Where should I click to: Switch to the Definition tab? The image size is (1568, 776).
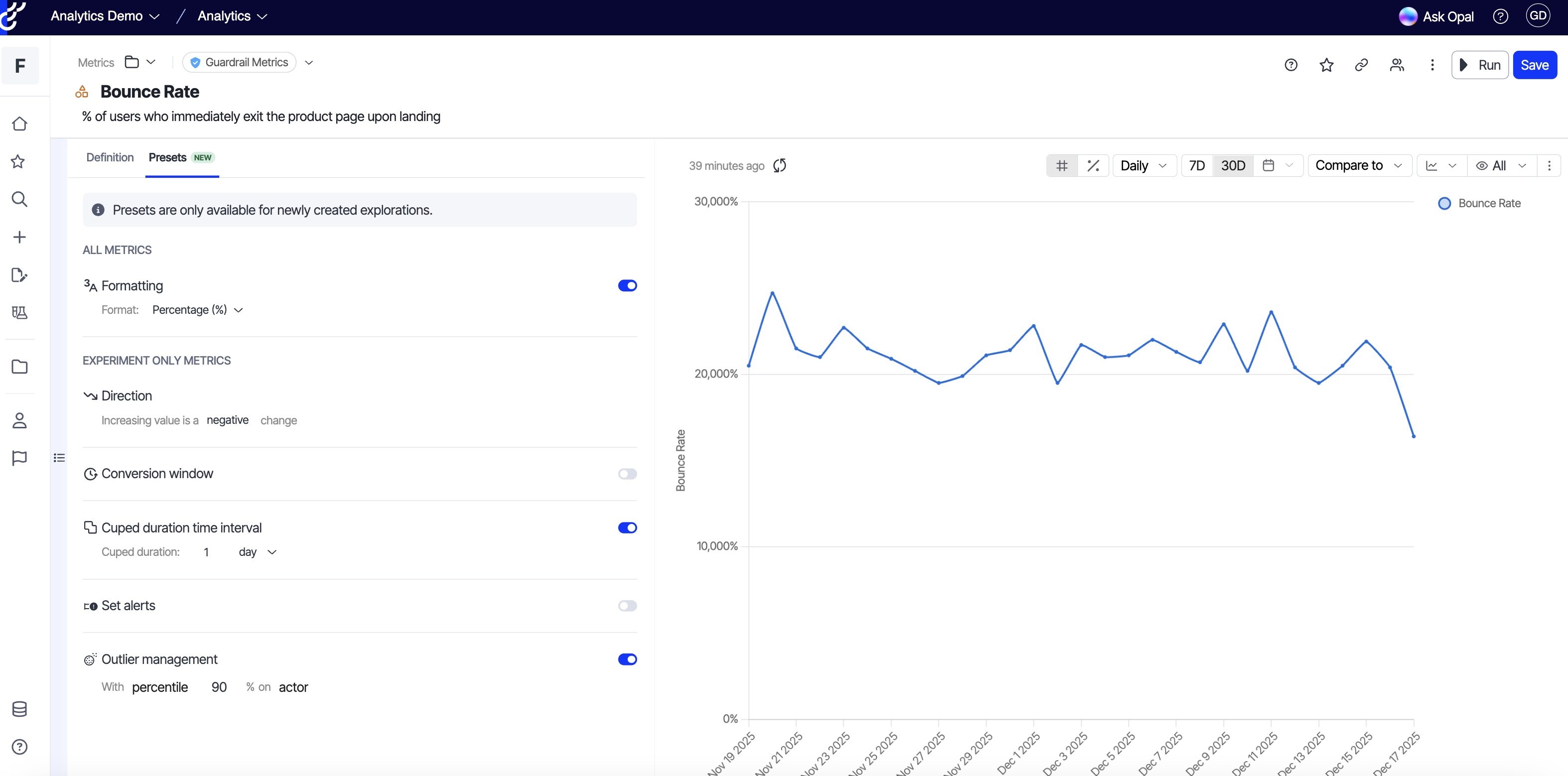[x=110, y=157]
